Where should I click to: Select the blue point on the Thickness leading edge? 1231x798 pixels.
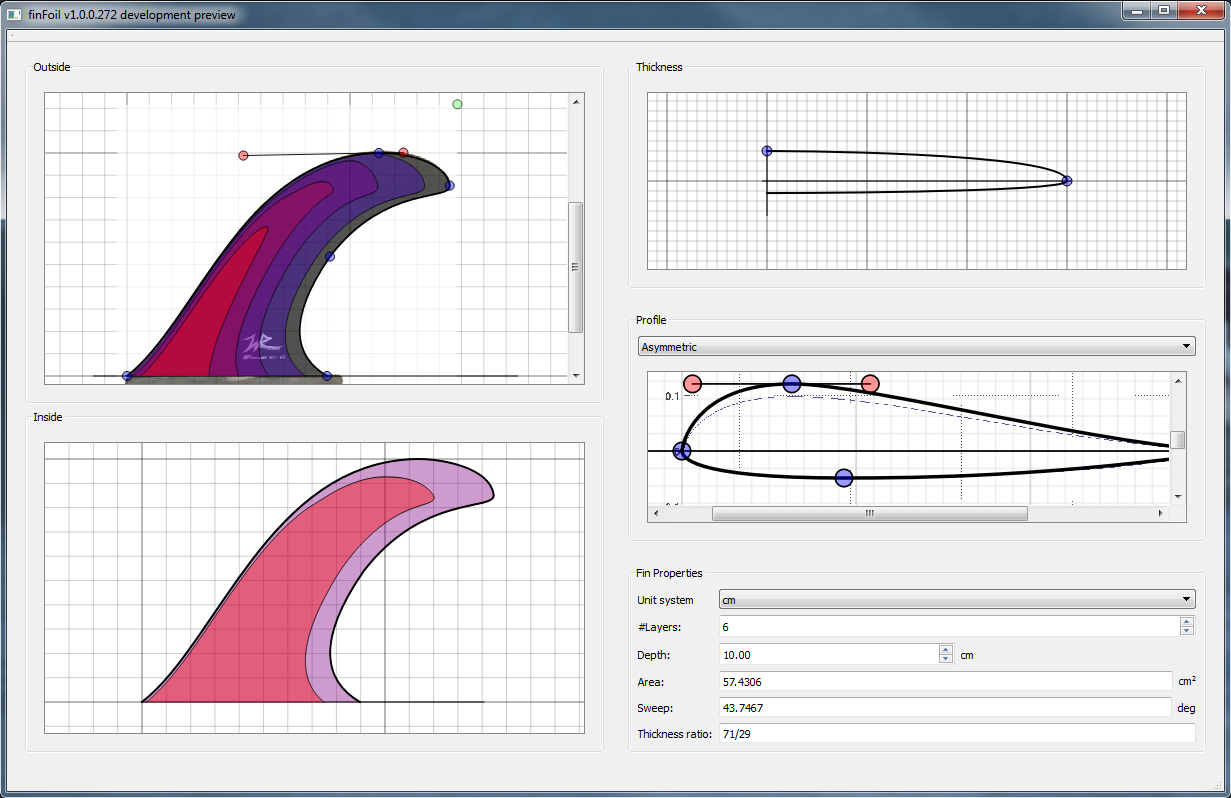pyautogui.click(x=766, y=150)
